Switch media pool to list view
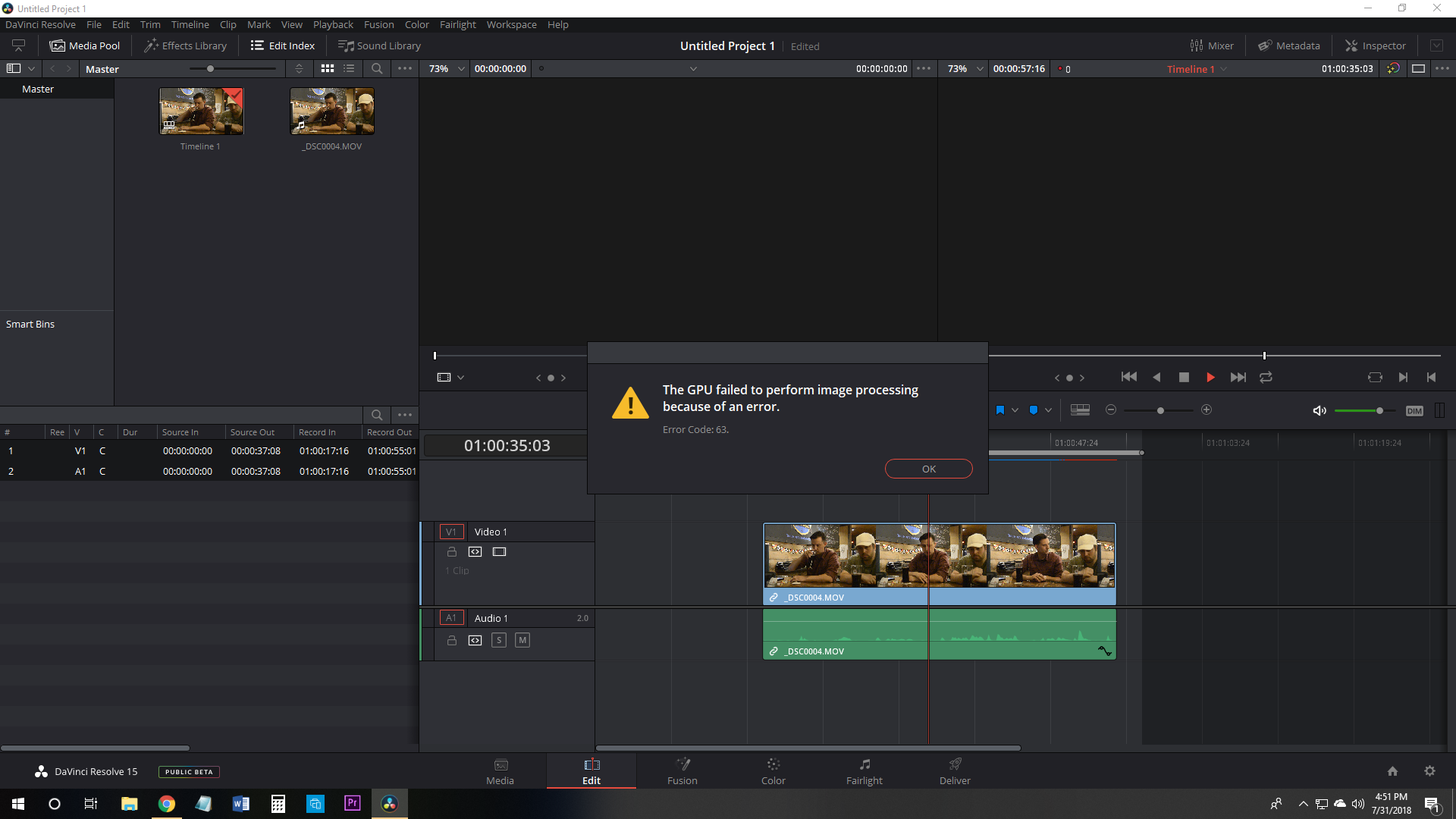This screenshot has width=1456, height=819. (x=349, y=68)
